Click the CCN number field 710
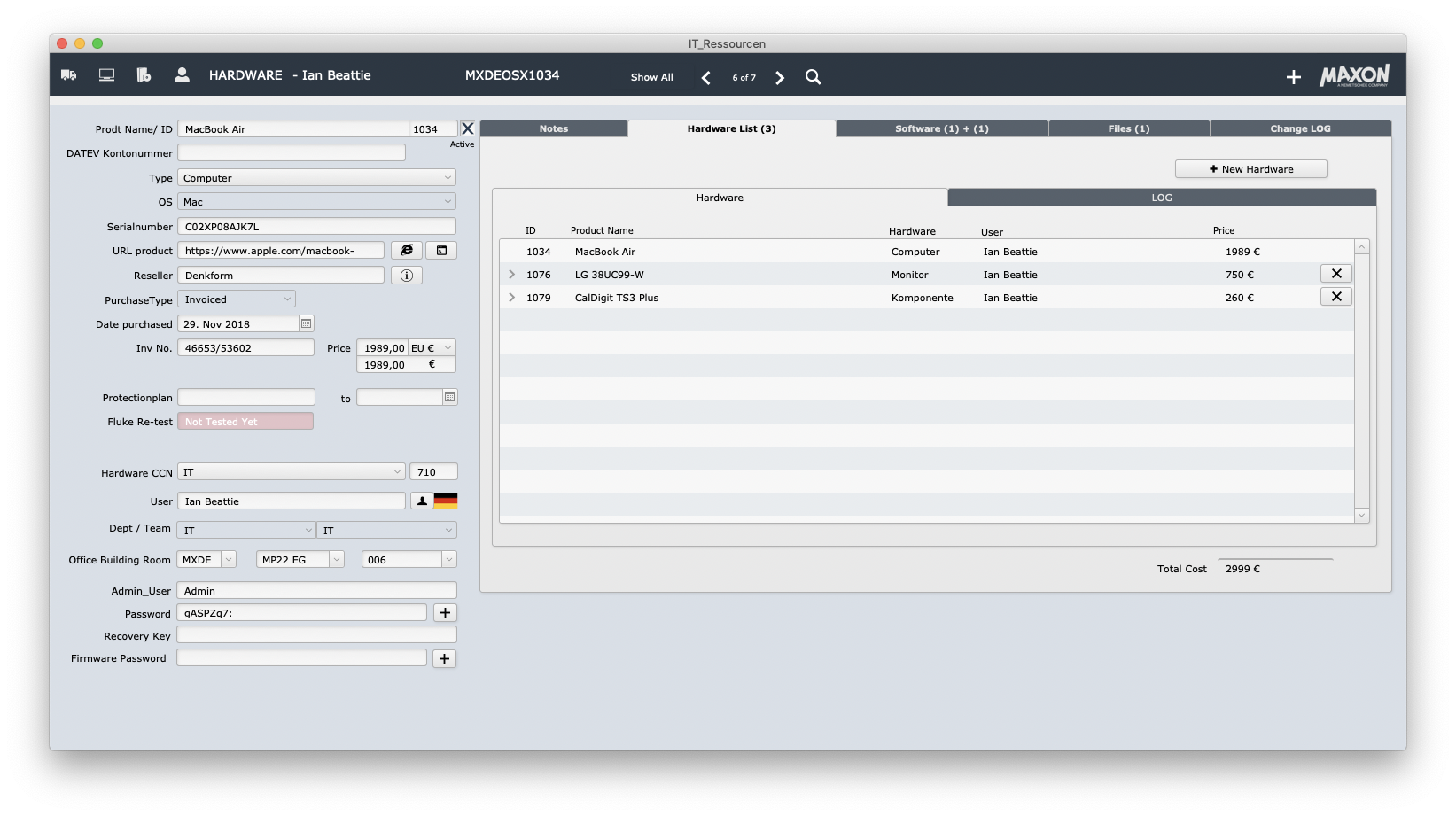 (x=433, y=472)
